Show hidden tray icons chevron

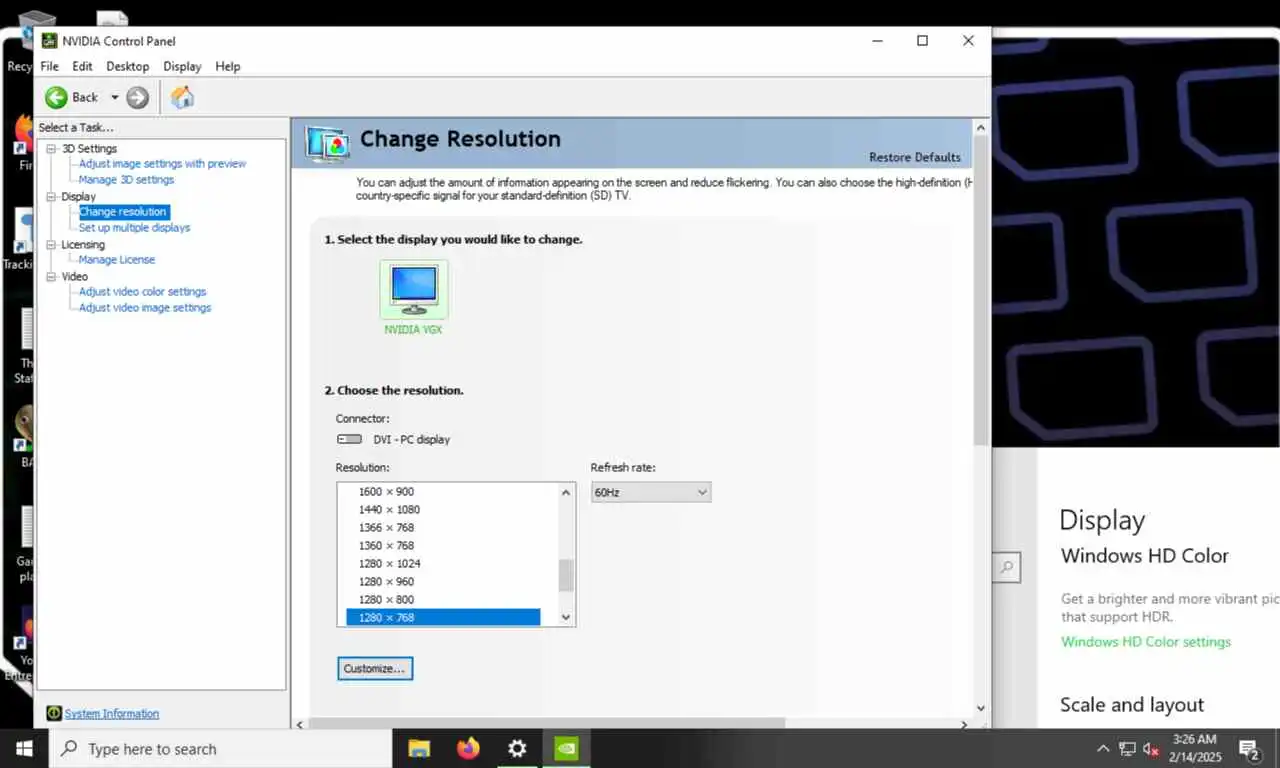[1103, 748]
